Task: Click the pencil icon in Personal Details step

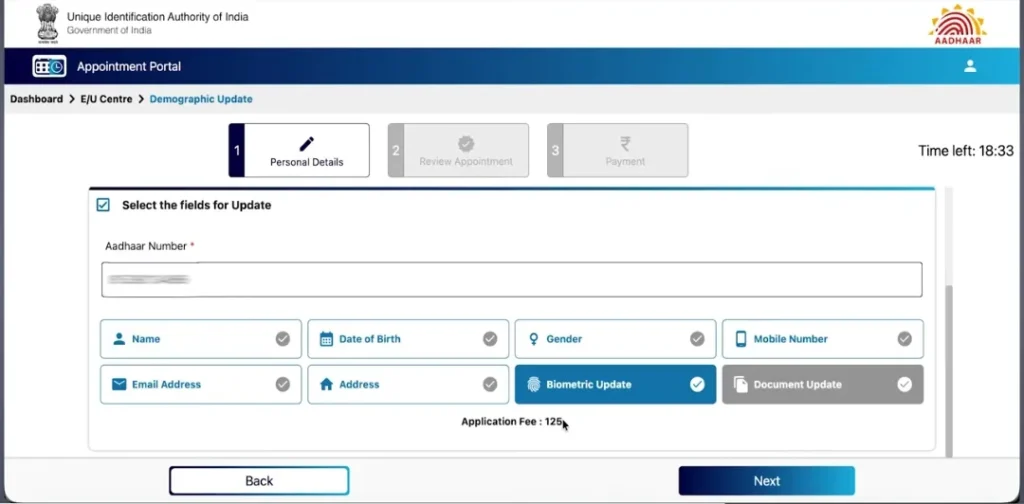Action: [306, 144]
